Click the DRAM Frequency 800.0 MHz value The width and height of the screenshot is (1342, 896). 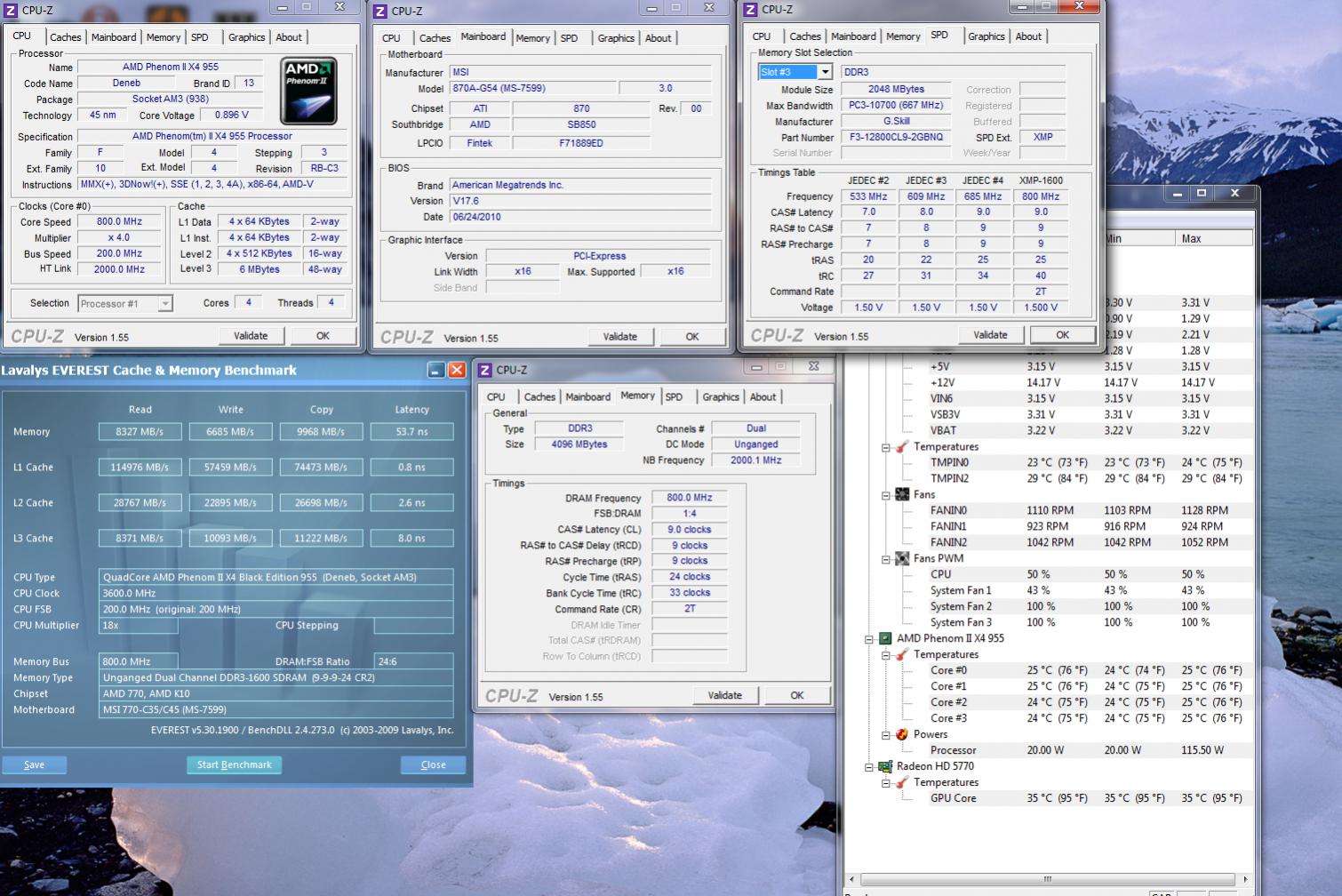click(689, 498)
